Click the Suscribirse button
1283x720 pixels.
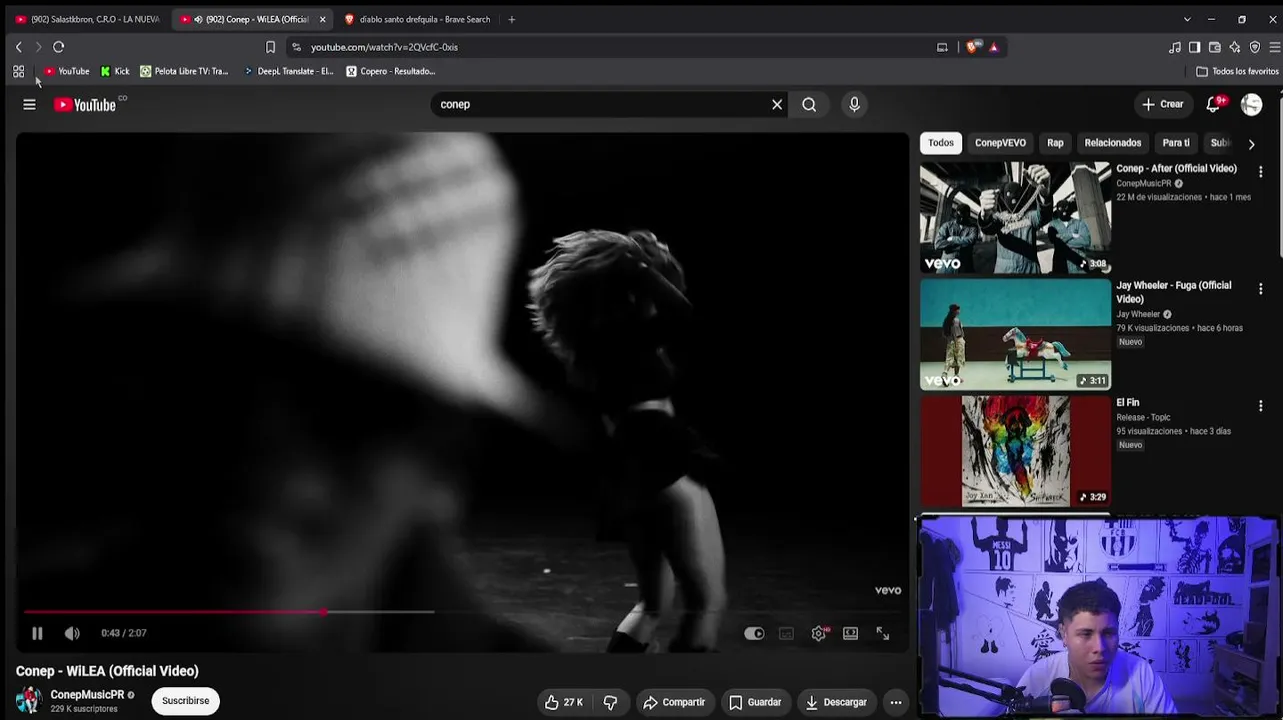pos(186,701)
